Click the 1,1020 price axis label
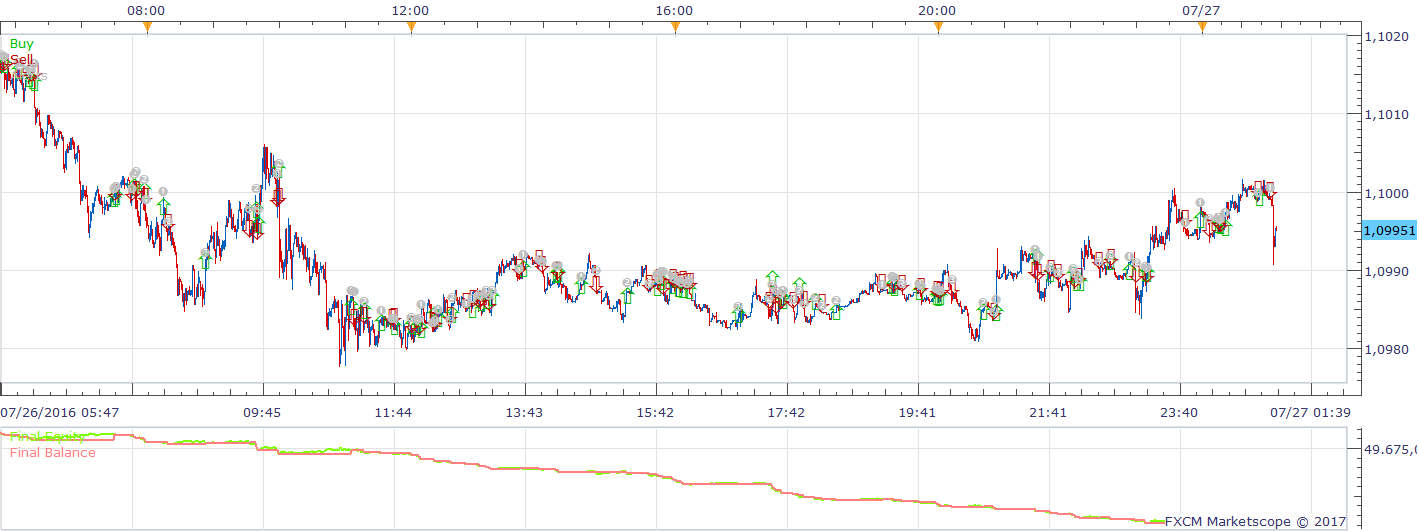 click(1386, 37)
